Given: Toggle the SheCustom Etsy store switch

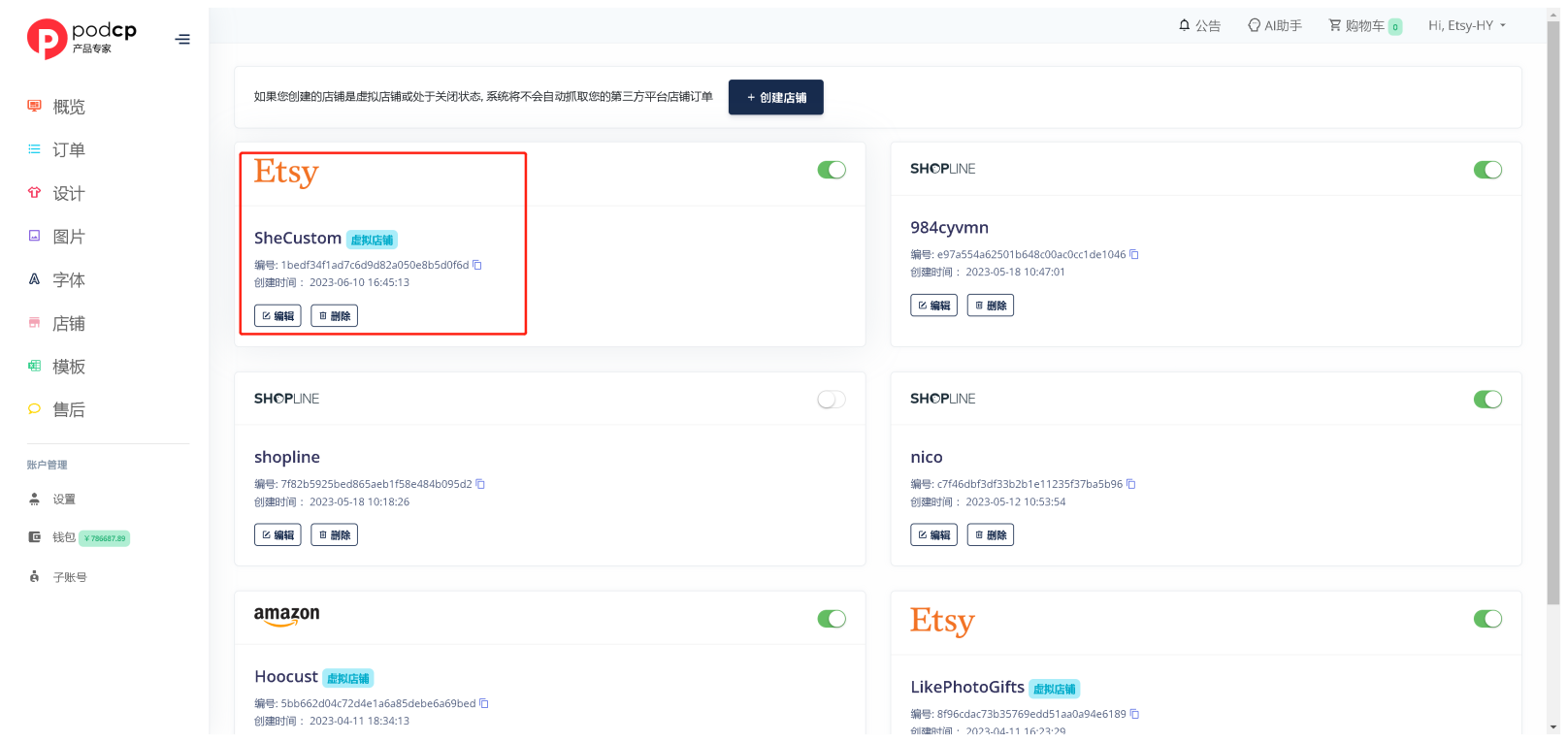Looking at the screenshot, I should point(832,170).
